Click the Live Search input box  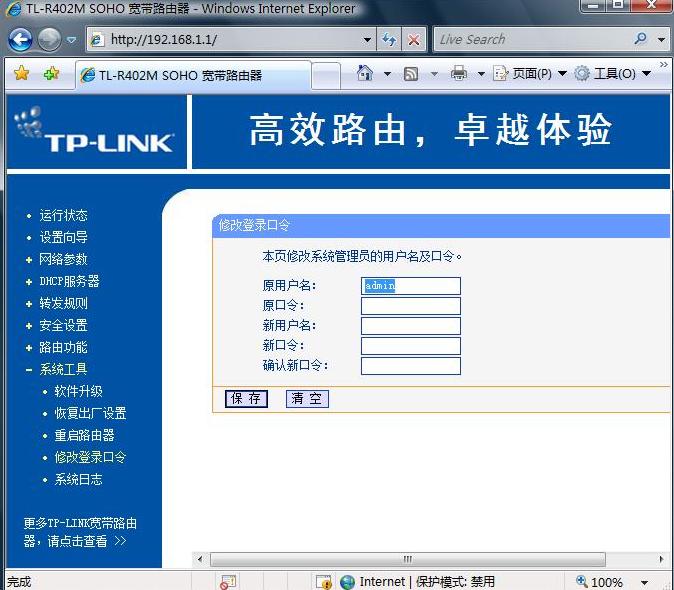point(531,40)
